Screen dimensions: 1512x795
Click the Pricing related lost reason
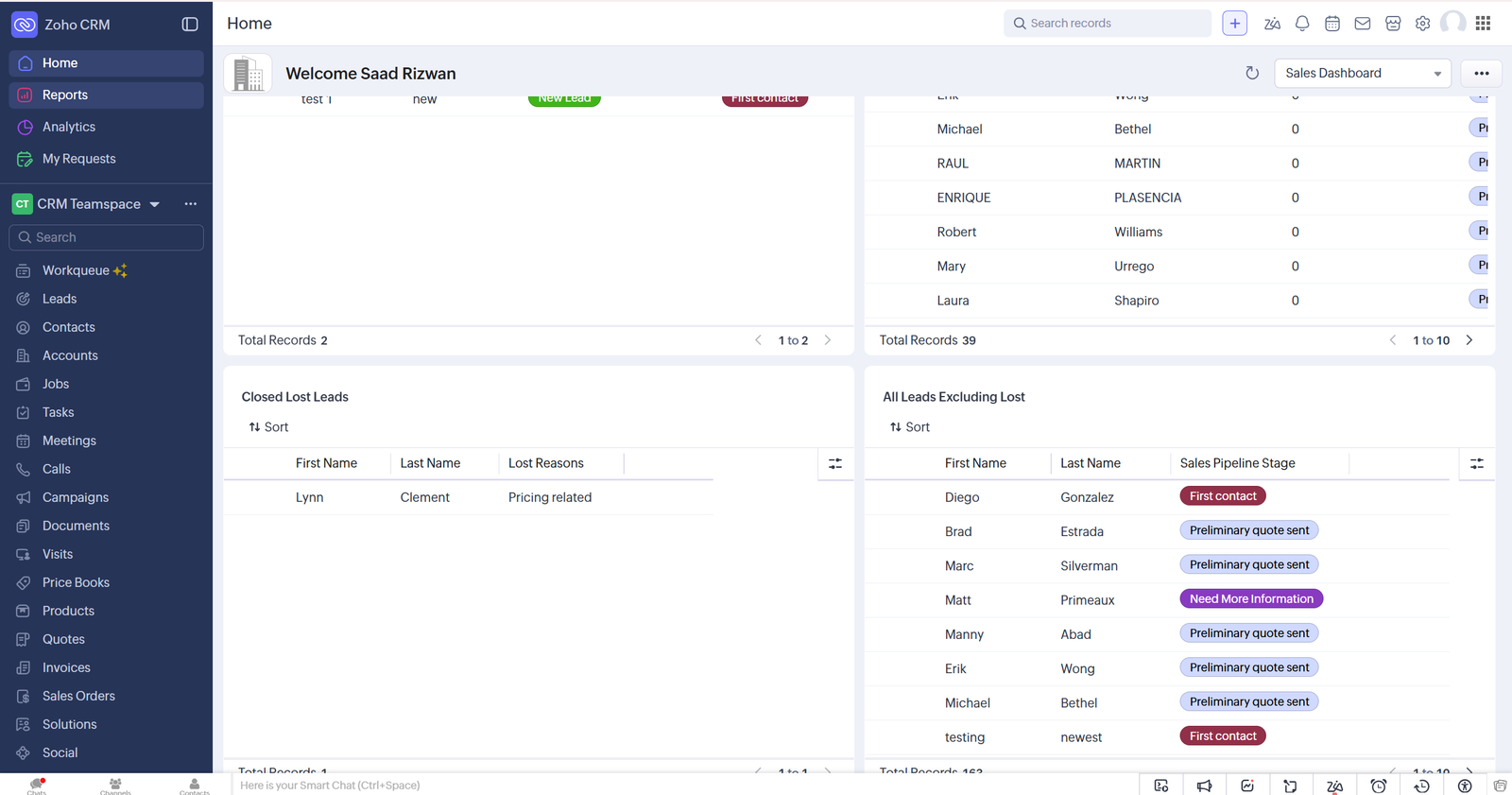click(550, 497)
